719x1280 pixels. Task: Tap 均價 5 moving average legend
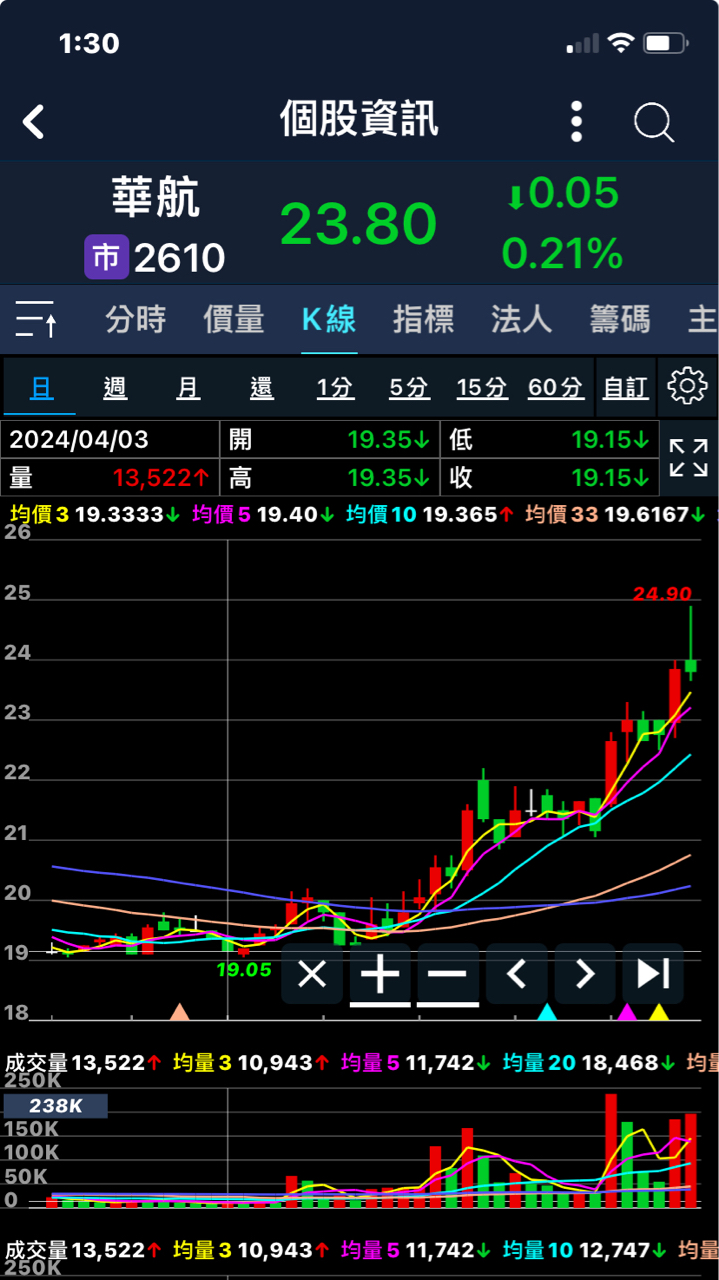coord(263,514)
